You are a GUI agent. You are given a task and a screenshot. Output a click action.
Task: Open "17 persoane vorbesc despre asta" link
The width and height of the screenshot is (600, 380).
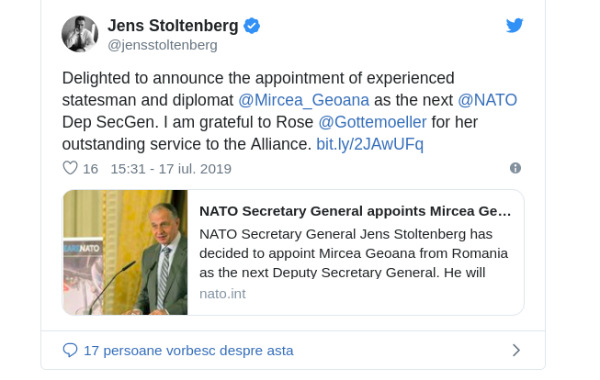coord(189,351)
